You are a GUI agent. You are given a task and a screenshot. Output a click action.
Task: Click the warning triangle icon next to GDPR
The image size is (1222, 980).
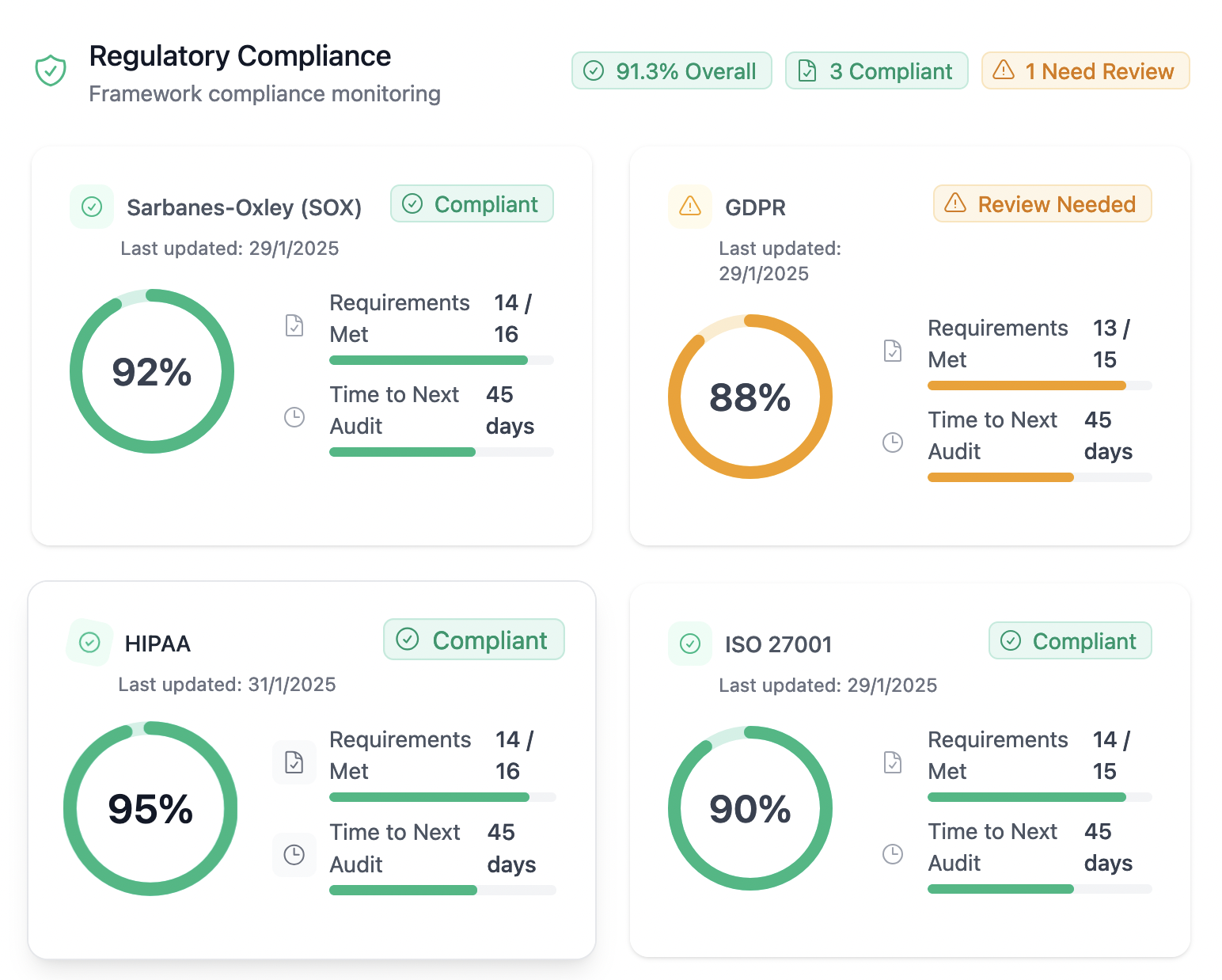(690, 207)
